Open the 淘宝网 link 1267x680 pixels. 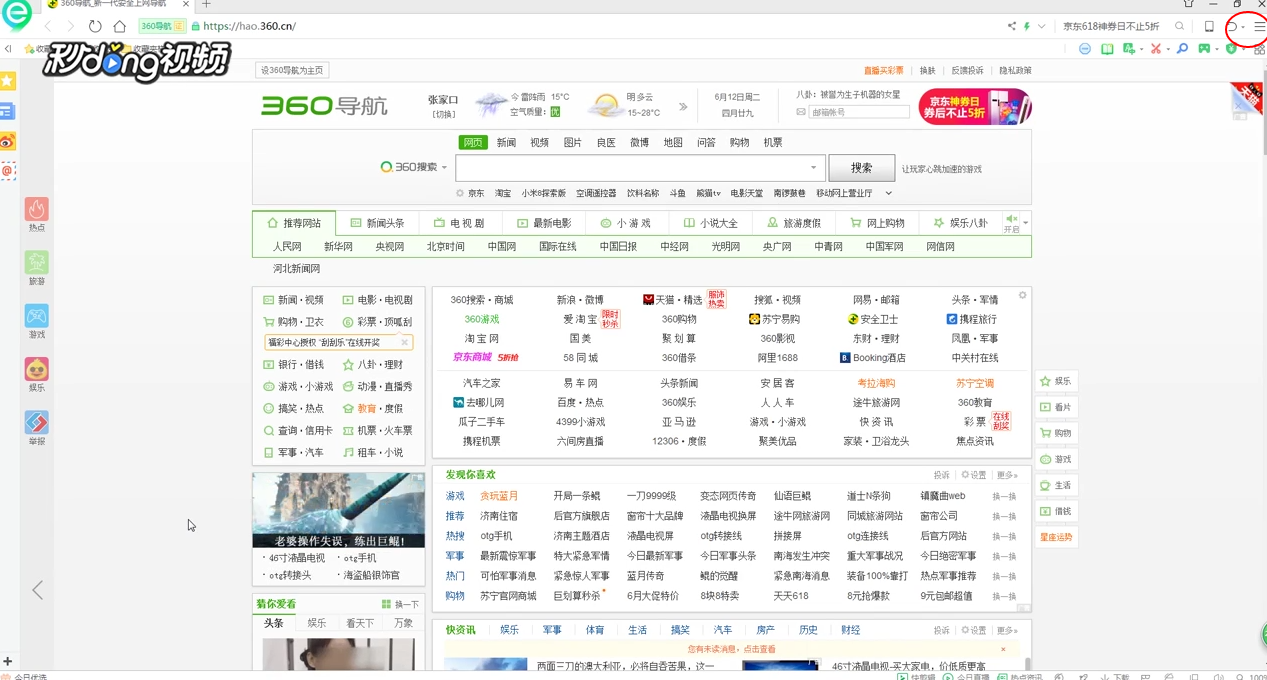click(x=481, y=339)
